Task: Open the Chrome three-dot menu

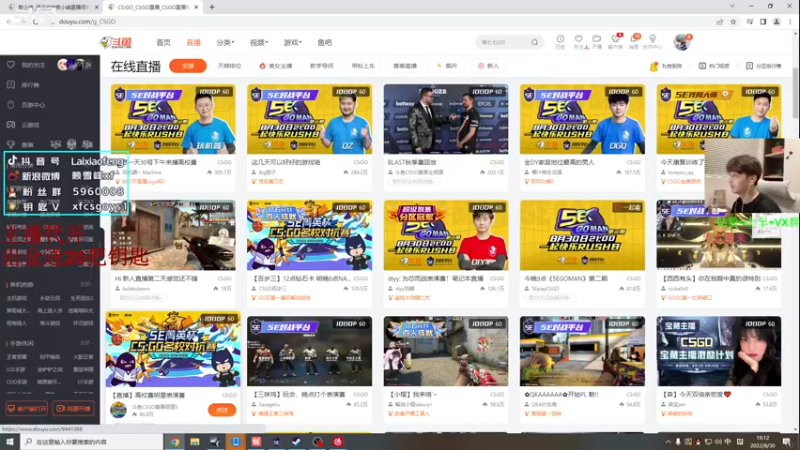Action: (x=790, y=21)
